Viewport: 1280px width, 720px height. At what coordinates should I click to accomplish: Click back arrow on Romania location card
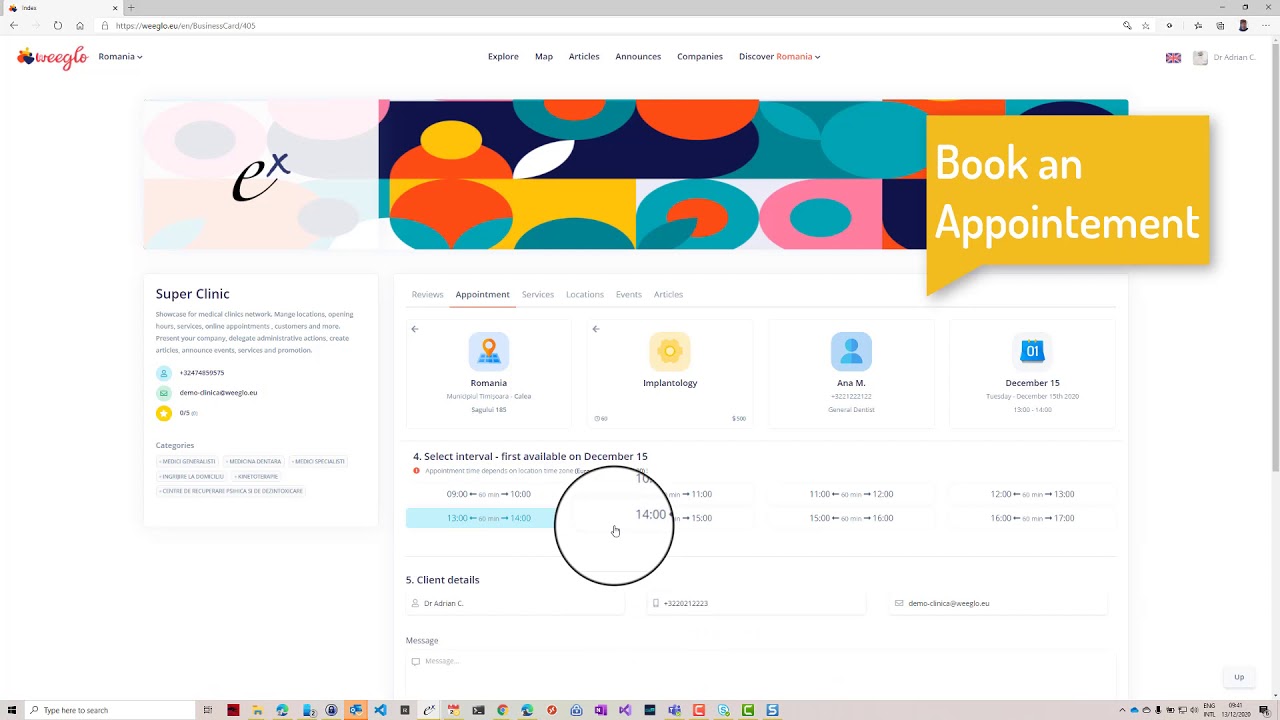click(415, 329)
